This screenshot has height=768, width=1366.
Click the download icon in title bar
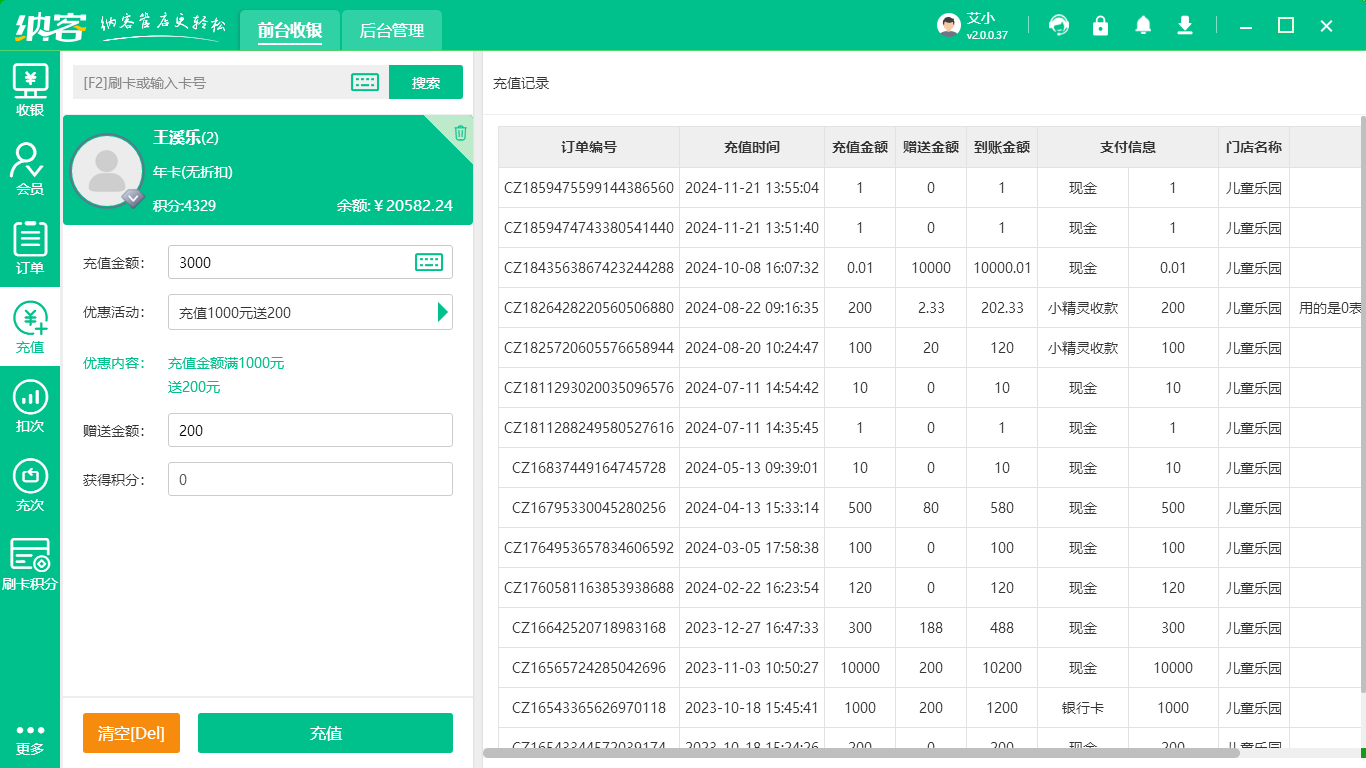1185,26
